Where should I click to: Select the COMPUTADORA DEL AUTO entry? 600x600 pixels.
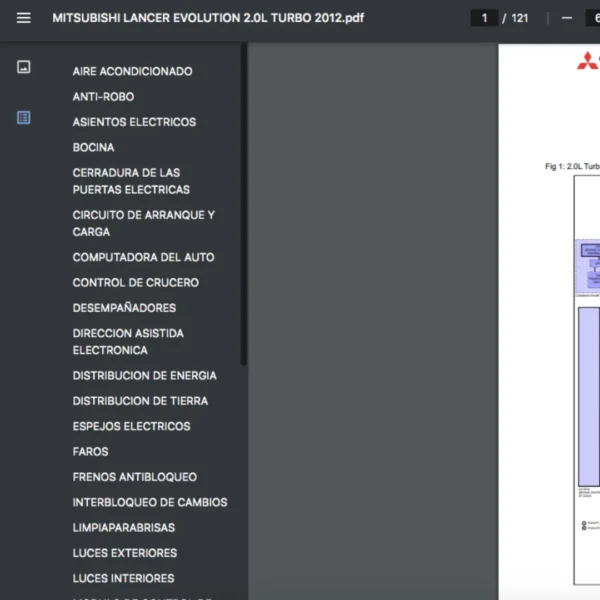pyautogui.click(x=143, y=257)
